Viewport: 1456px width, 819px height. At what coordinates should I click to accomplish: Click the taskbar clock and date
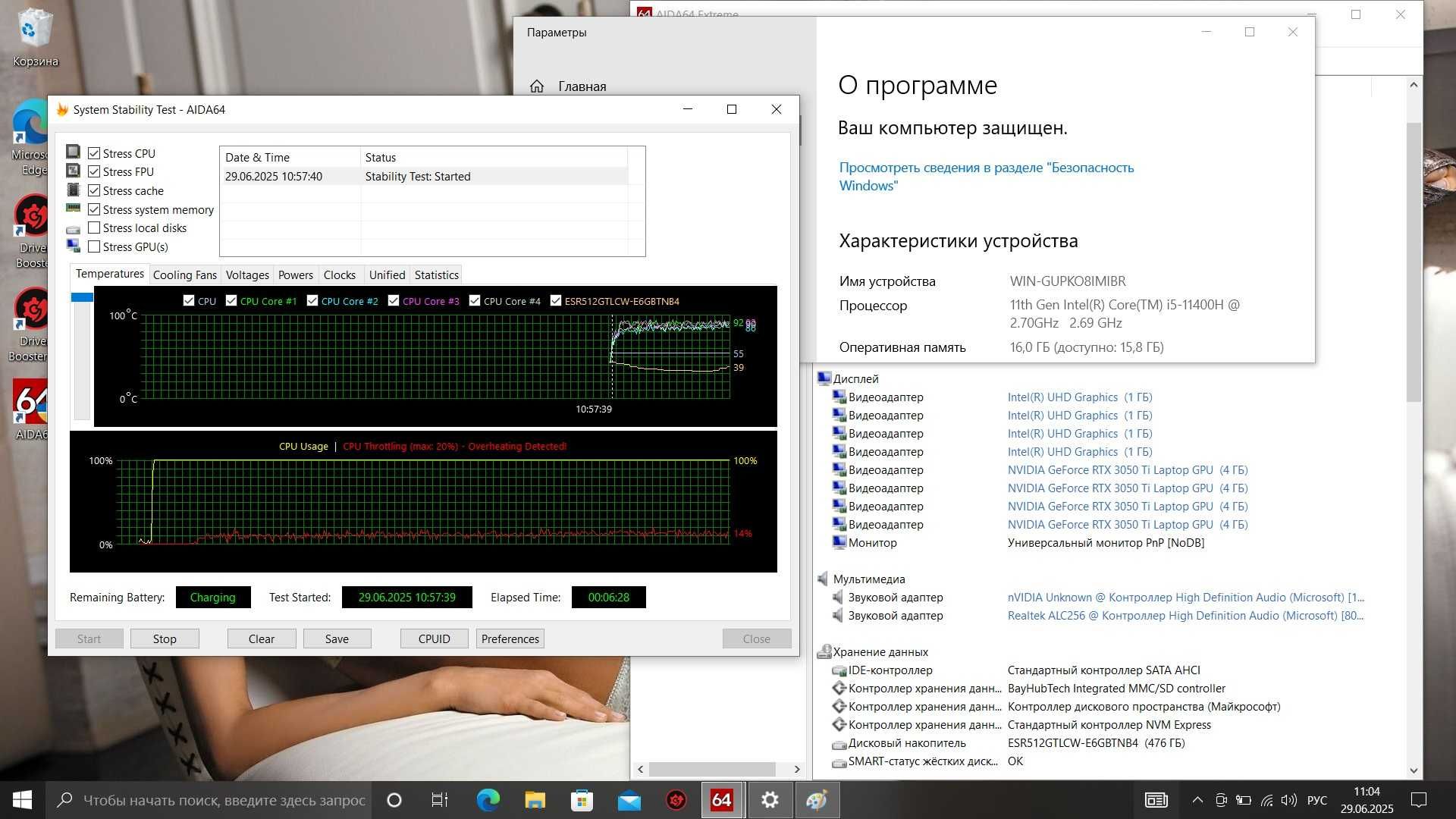pyautogui.click(x=1367, y=800)
